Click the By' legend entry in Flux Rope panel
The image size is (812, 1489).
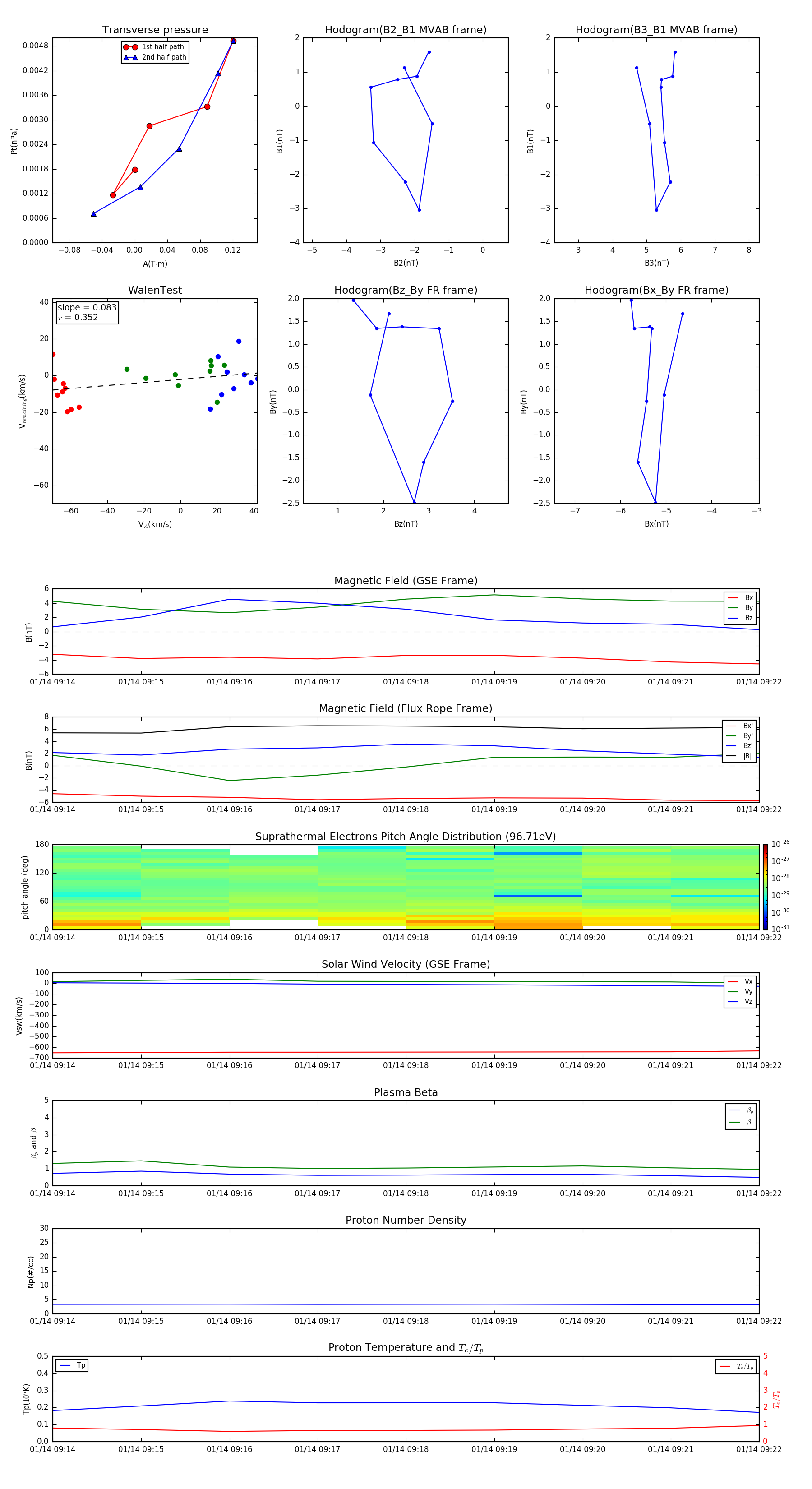point(739,736)
